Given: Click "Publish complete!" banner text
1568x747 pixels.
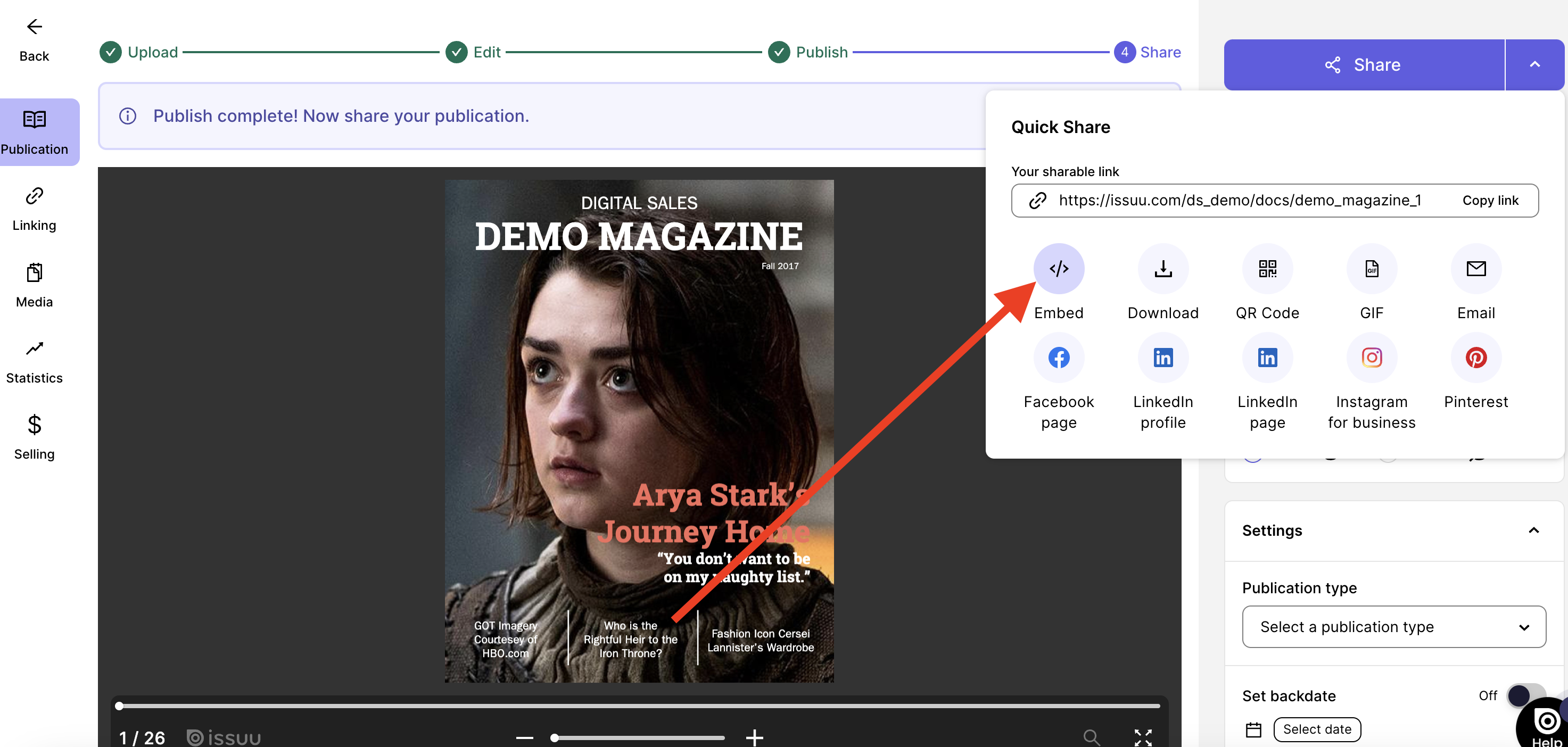Looking at the screenshot, I should click(x=341, y=115).
